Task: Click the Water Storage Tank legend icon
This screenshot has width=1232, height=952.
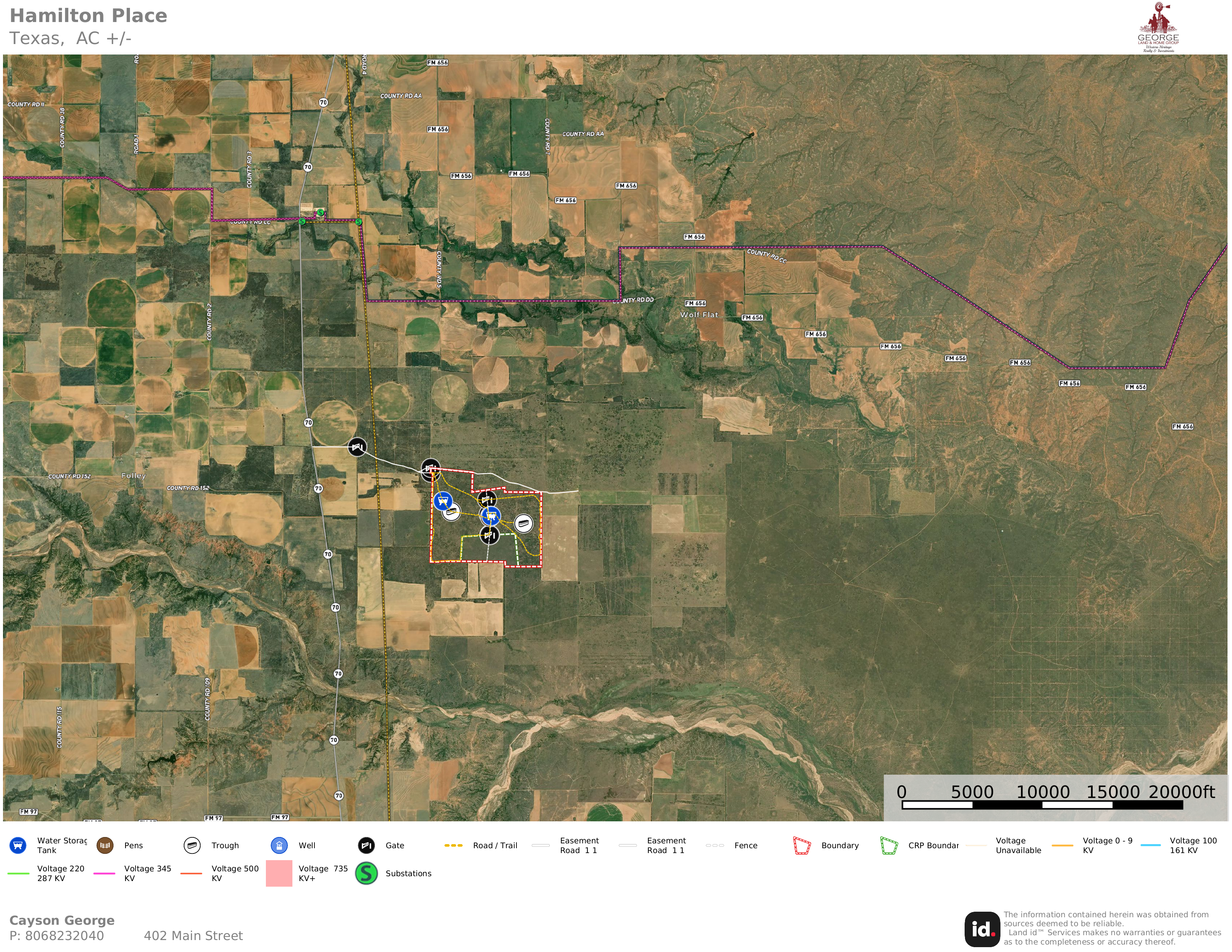Action: click(x=18, y=845)
